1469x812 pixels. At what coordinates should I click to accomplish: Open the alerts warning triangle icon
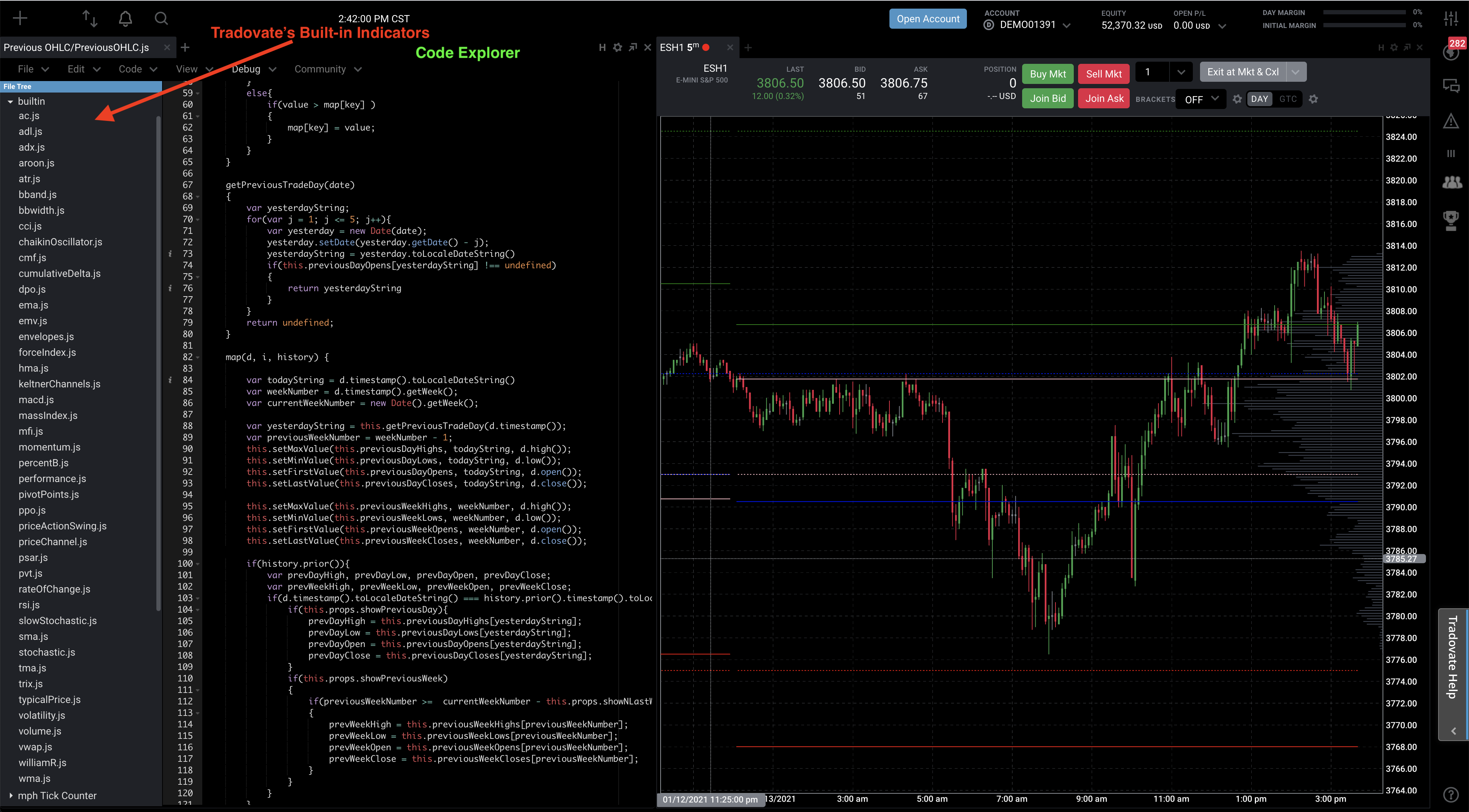click(x=1451, y=121)
